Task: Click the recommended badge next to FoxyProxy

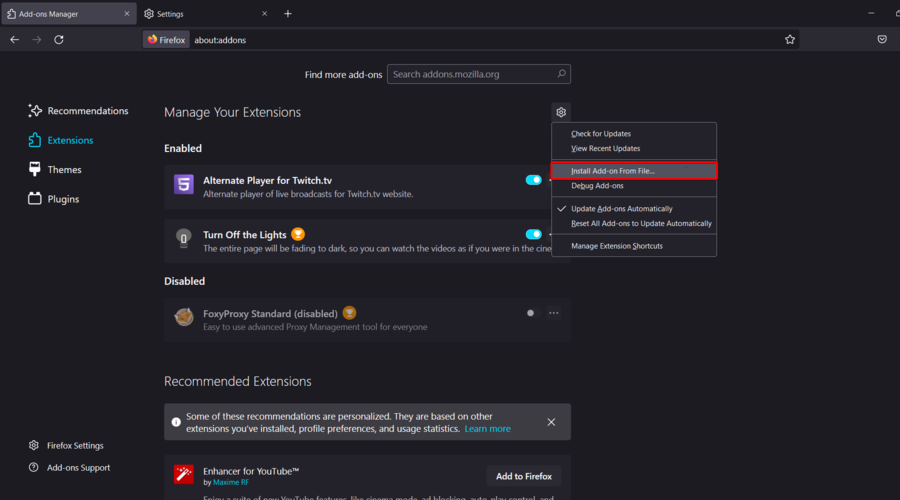Action: click(349, 313)
